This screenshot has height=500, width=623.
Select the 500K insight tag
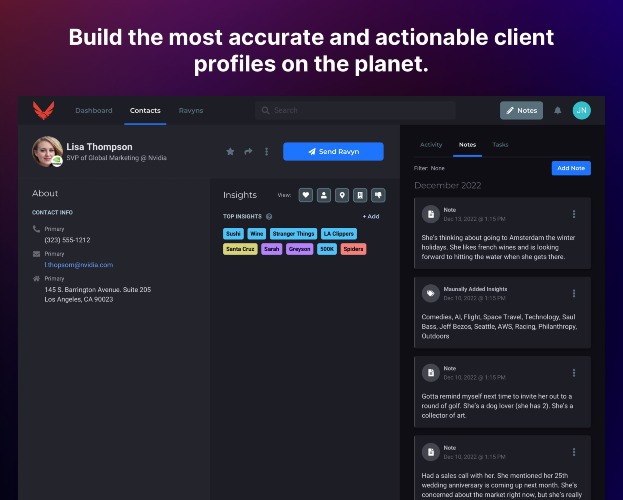[327, 249]
